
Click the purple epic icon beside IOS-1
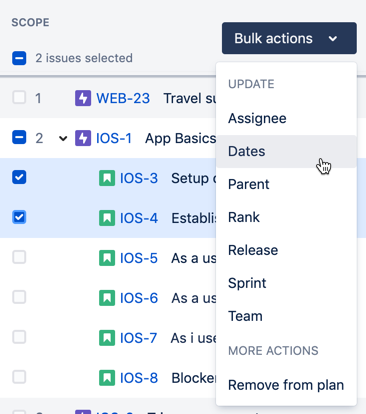click(83, 138)
